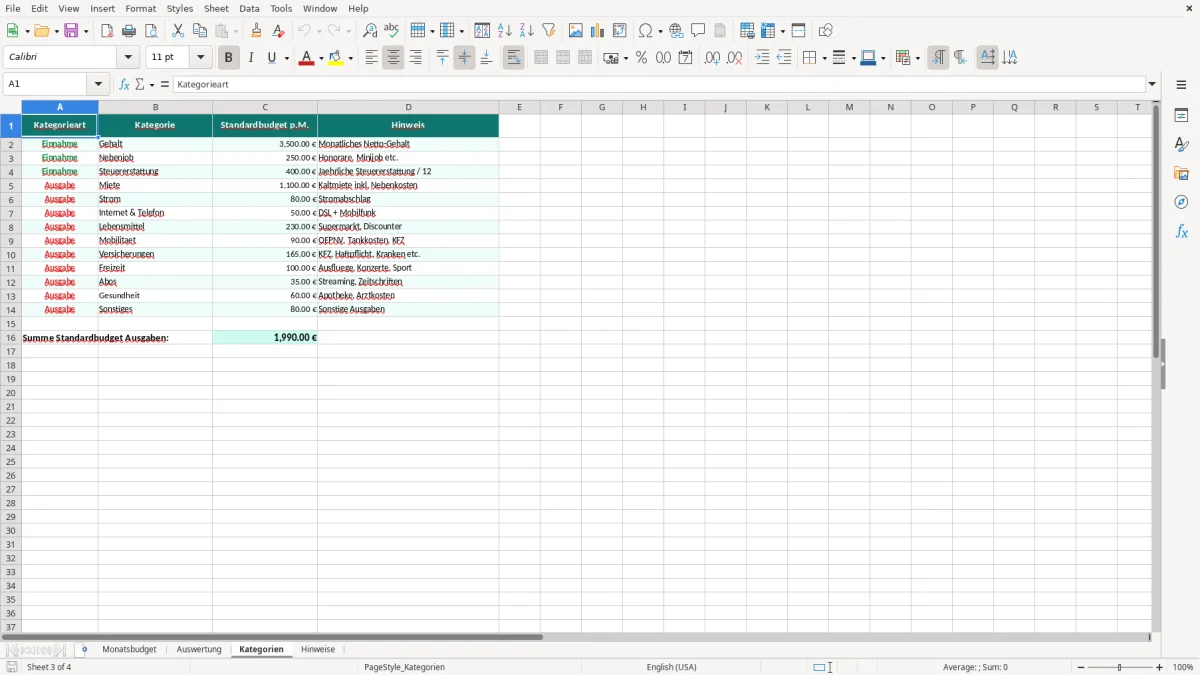Open the Sidebar Navigator compass
The width and height of the screenshot is (1200, 675).
coord(1181,203)
